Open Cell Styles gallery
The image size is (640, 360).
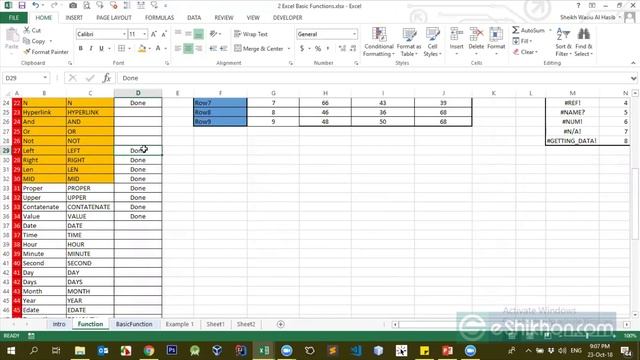[x=432, y=42]
